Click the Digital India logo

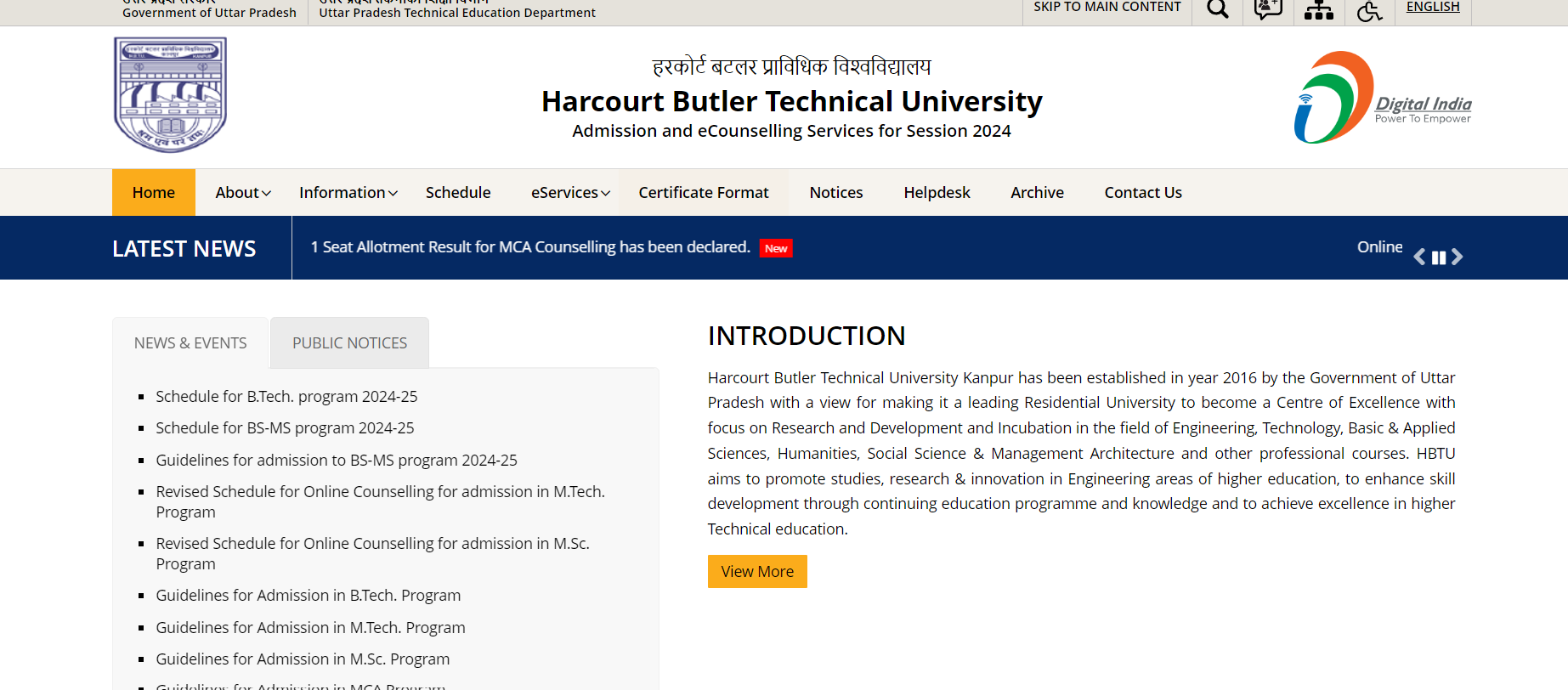tap(1383, 98)
